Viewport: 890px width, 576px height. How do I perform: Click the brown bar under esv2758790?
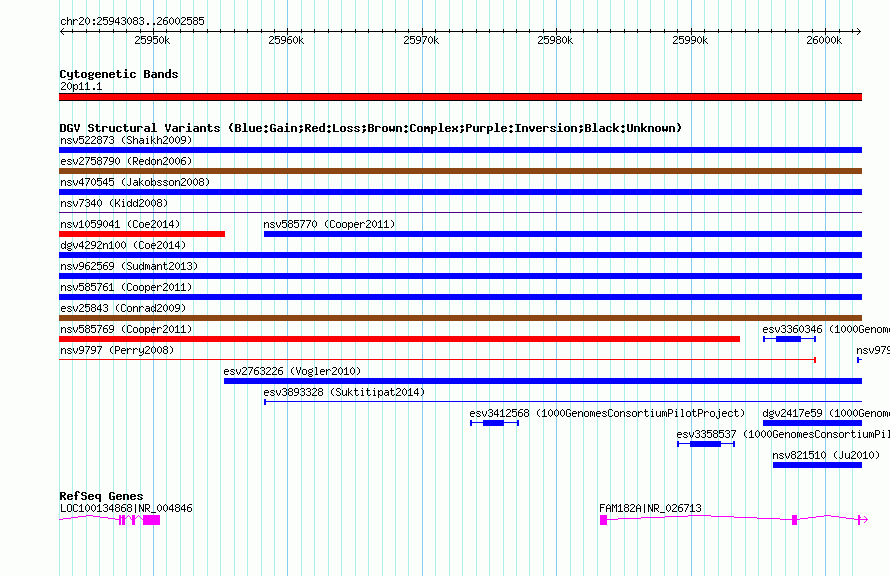[x=460, y=171]
